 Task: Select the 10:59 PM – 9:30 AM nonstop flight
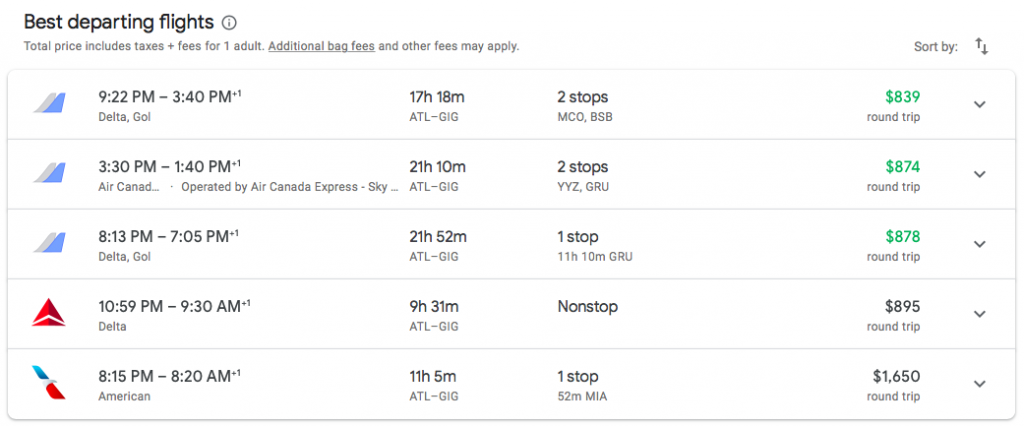click(x=511, y=314)
